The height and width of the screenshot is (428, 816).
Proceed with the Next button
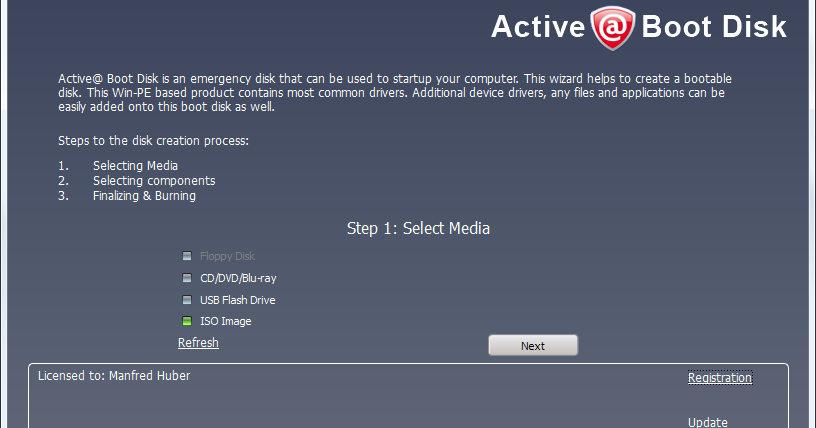pos(533,345)
